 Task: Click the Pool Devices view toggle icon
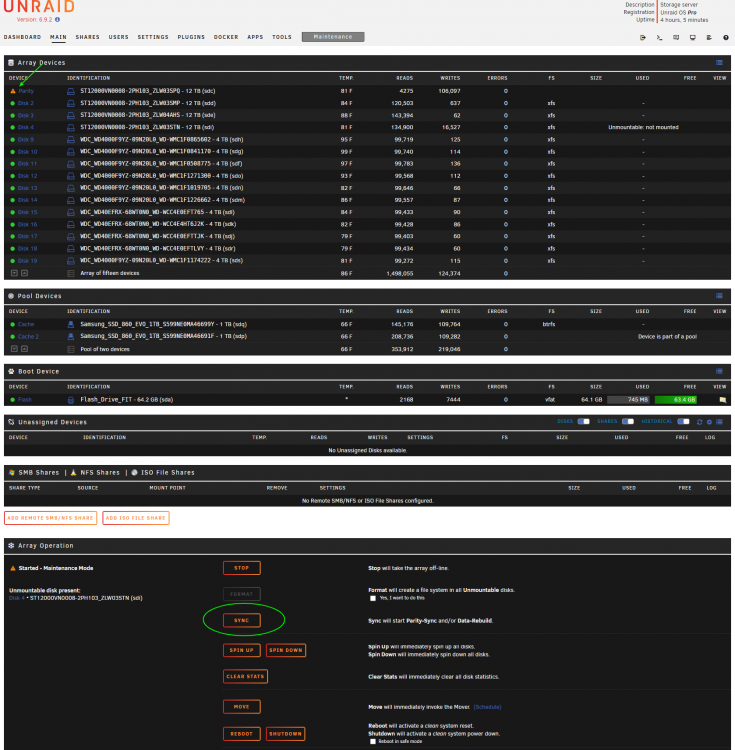719,296
